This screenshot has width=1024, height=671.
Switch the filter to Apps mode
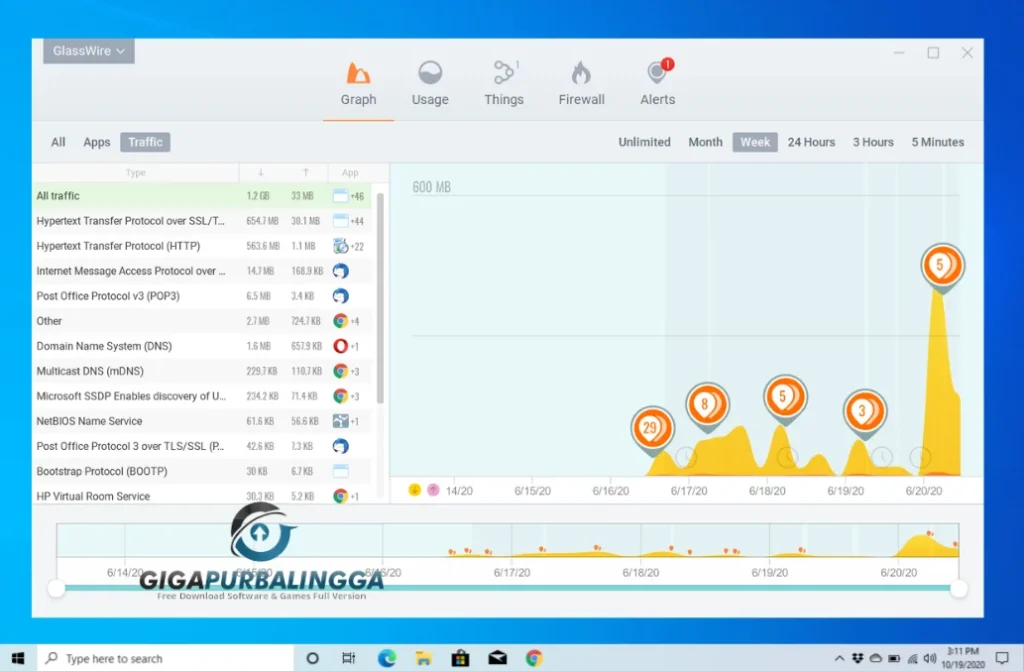point(96,142)
